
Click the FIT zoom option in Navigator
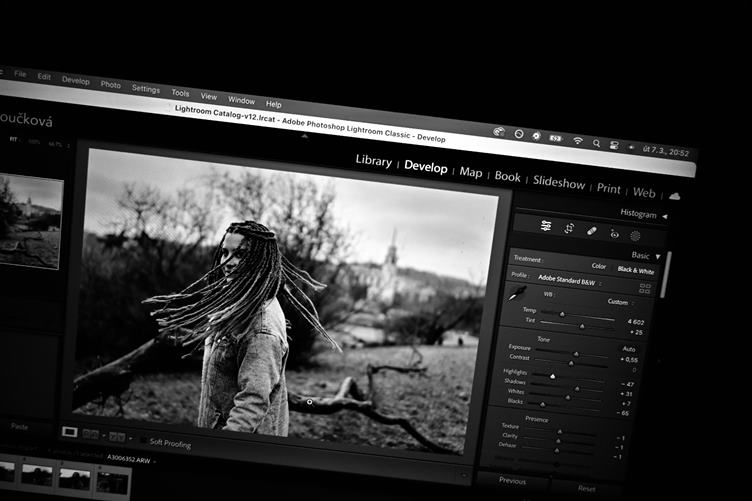tap(13, 140)
